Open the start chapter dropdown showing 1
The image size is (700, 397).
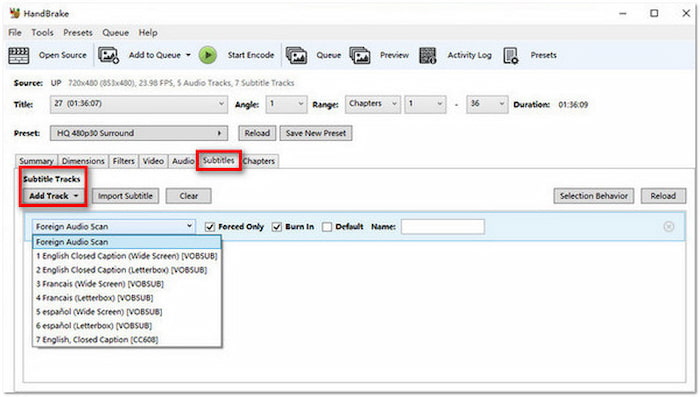[425, 104]
